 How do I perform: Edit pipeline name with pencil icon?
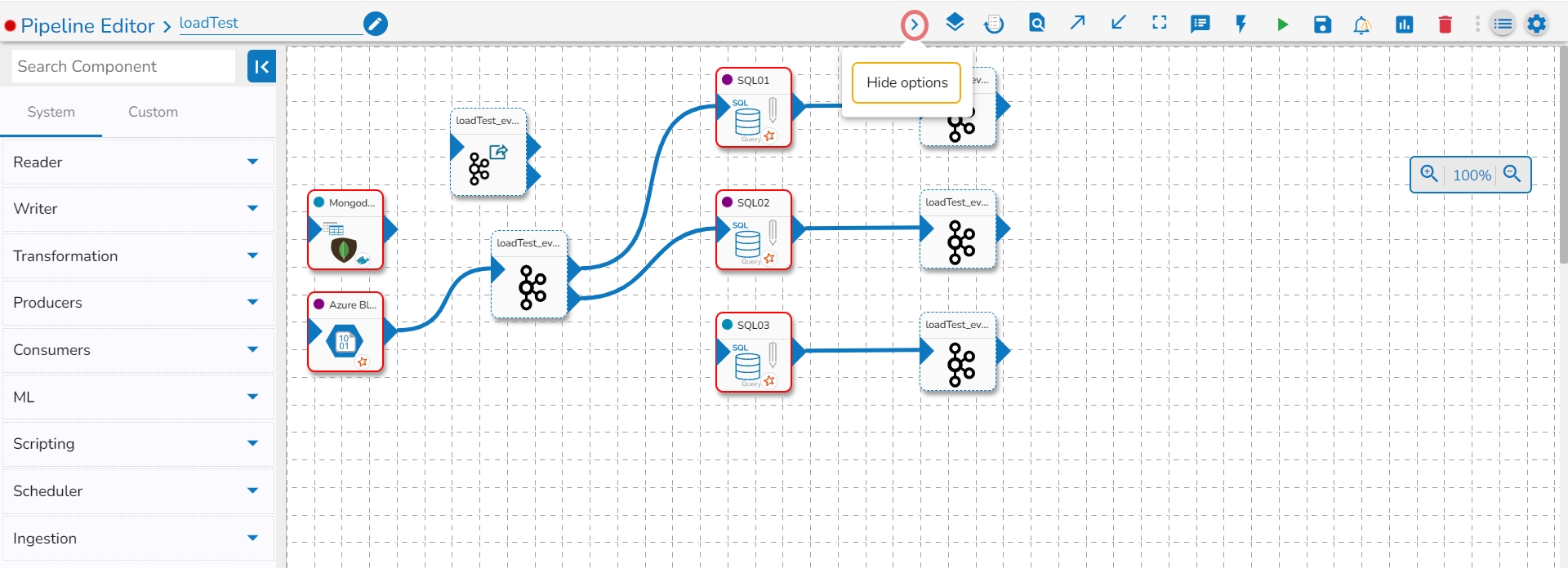coord(376,24)
